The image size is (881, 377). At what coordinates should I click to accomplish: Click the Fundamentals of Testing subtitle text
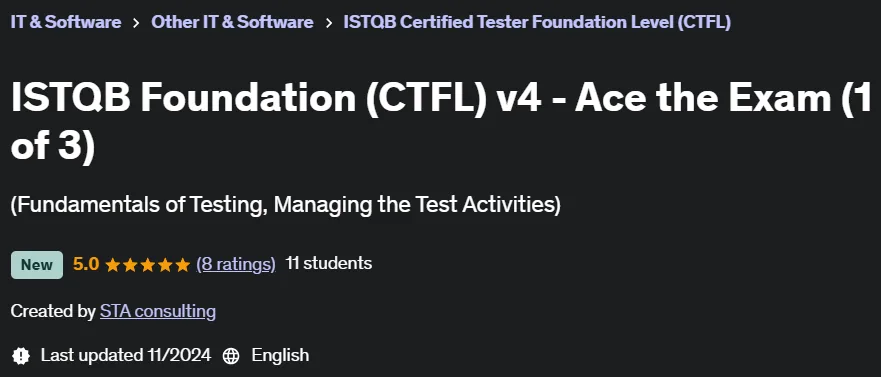tap(285, 205)
